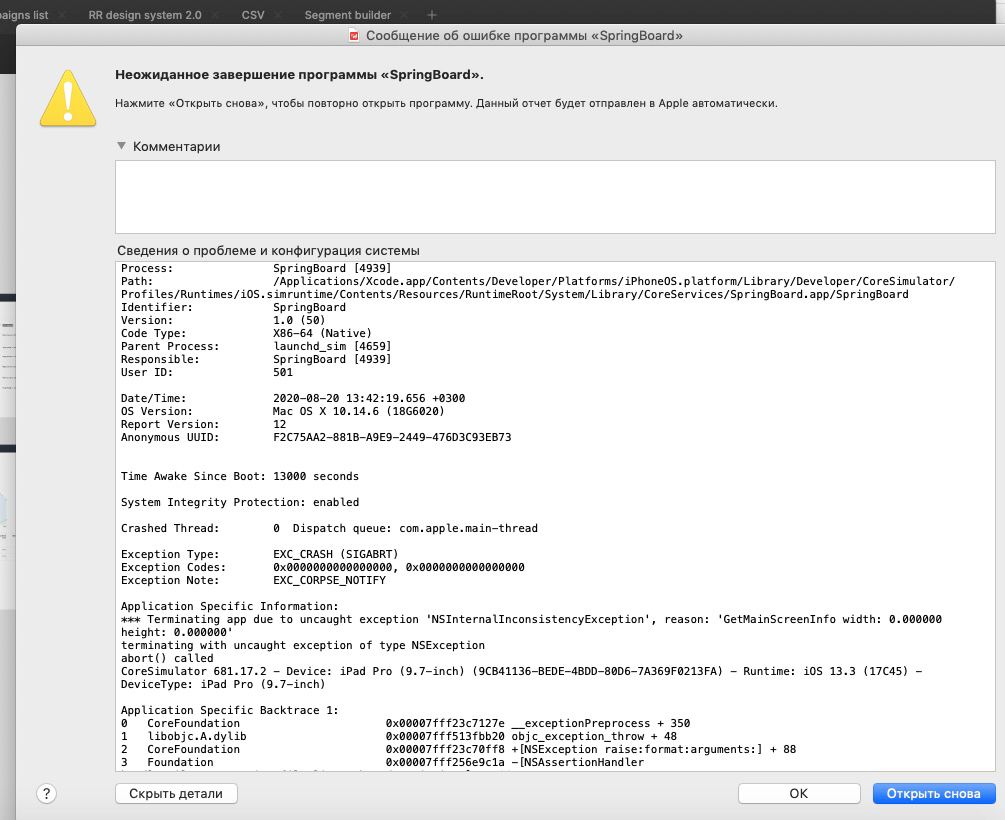Click the help question mark button

coord(46,794)
